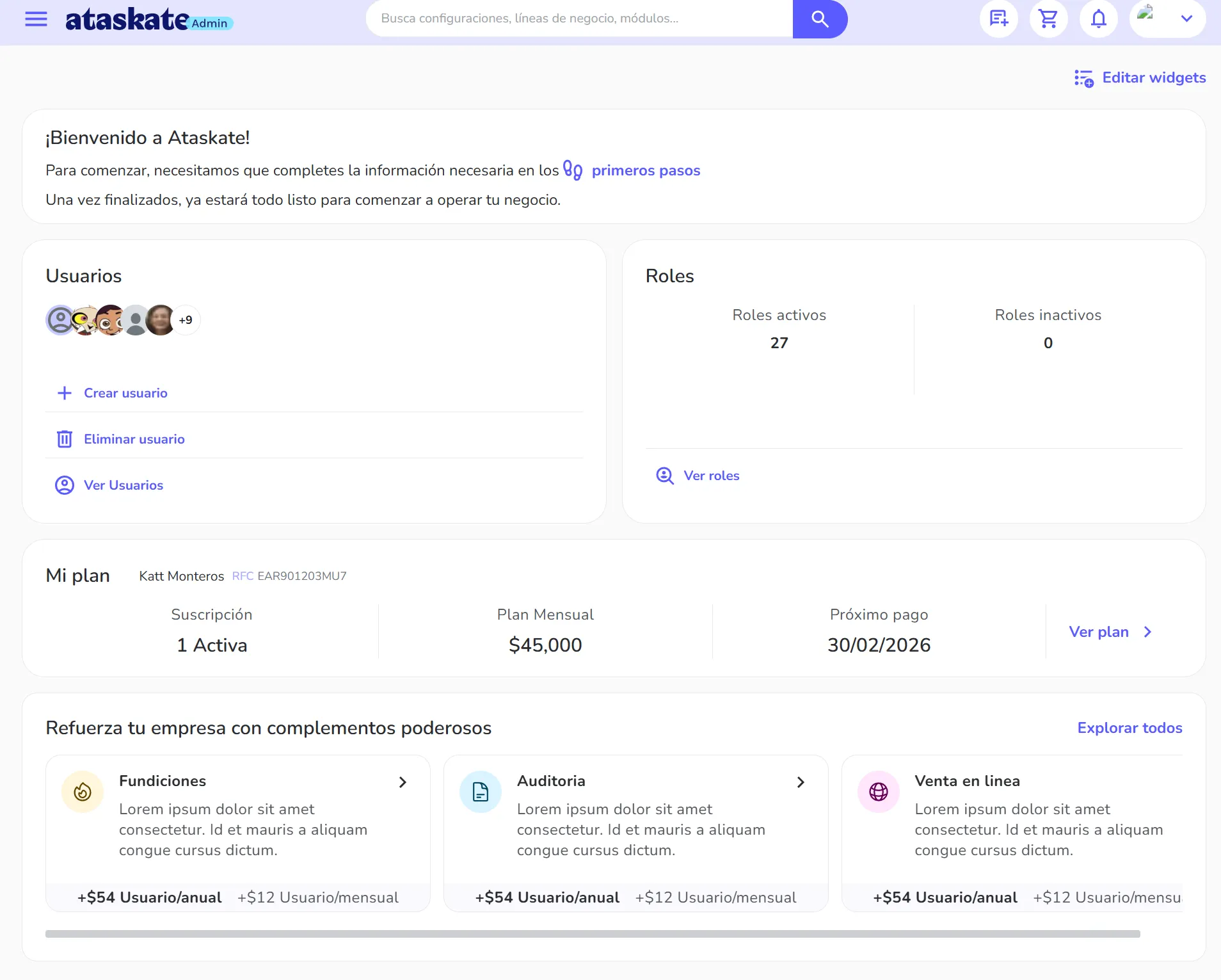Click the Editar widgets icon
The image size is (1221, 980).
(1084, 78)
